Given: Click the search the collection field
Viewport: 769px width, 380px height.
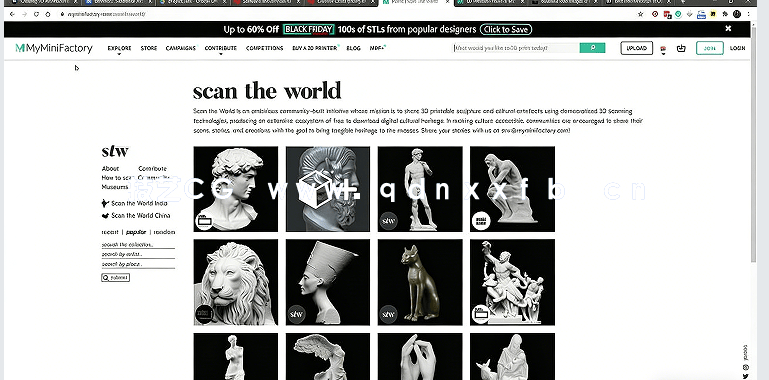Looking at the screenshot, I should [138, 244].
